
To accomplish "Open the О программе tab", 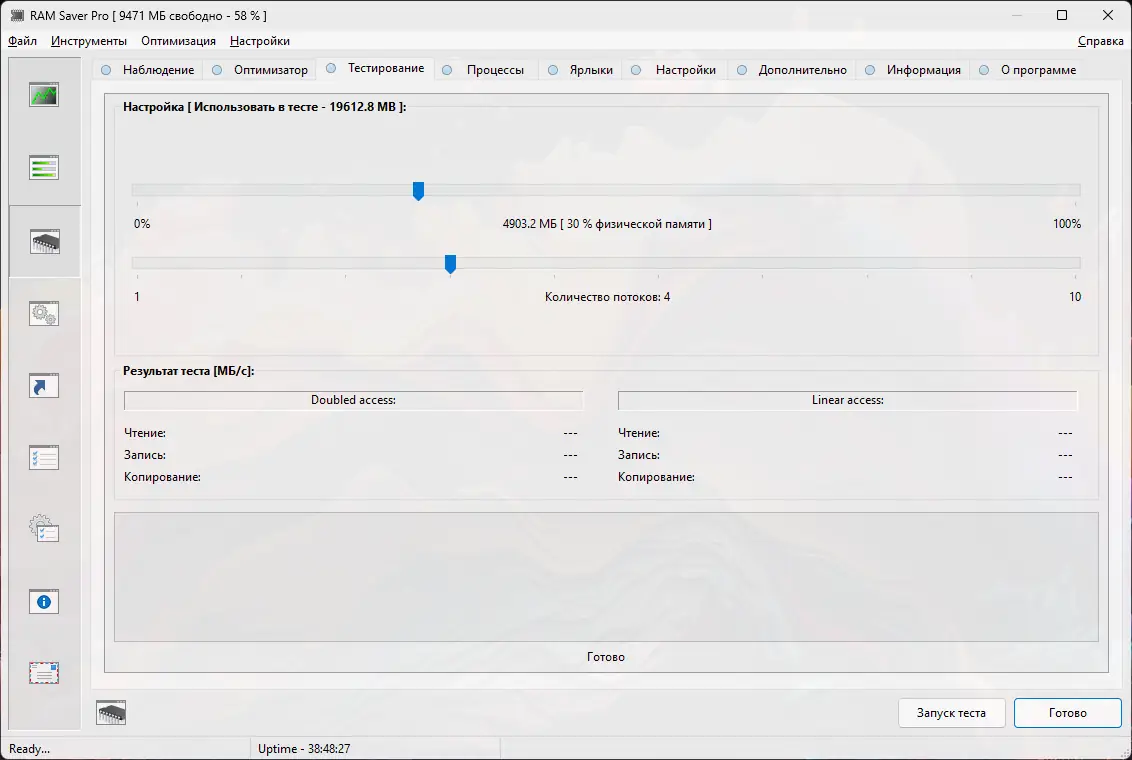I will click(x=1028, y=69).
